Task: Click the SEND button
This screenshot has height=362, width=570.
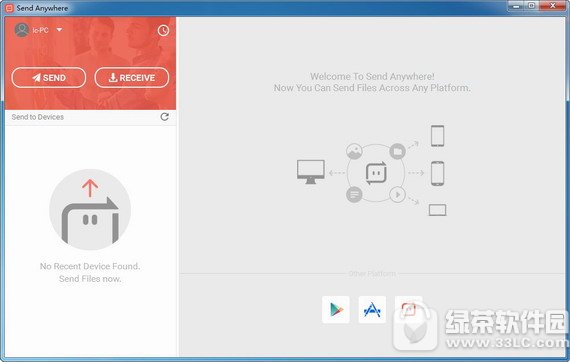Action: tap(49, 77)
